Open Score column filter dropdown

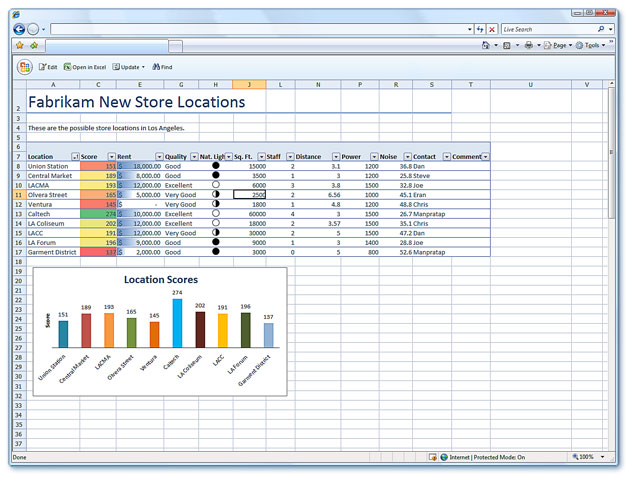(112, 157)
